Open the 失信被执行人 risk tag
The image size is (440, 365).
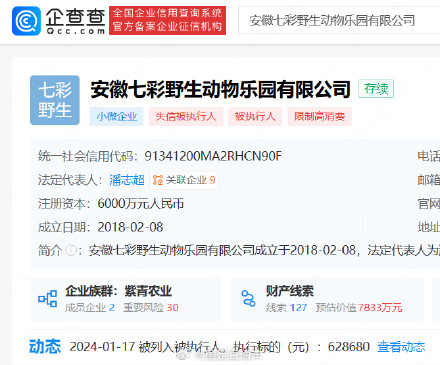tap(186, 117)
